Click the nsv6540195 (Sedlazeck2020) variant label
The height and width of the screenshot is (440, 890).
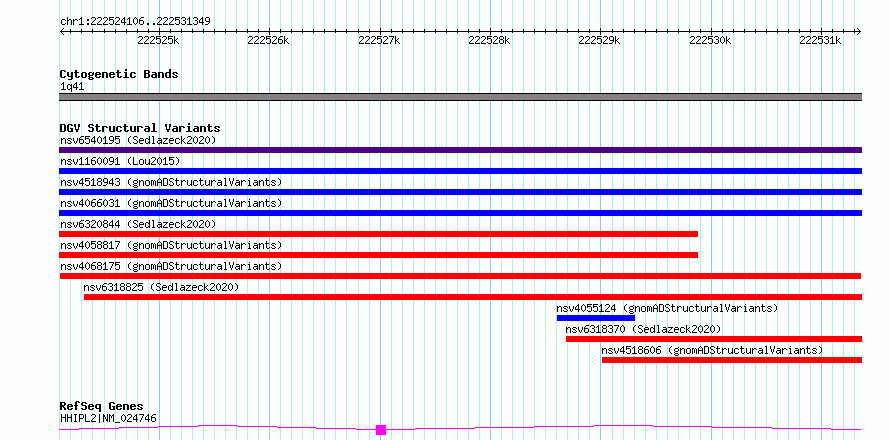(x=138, y=140)
